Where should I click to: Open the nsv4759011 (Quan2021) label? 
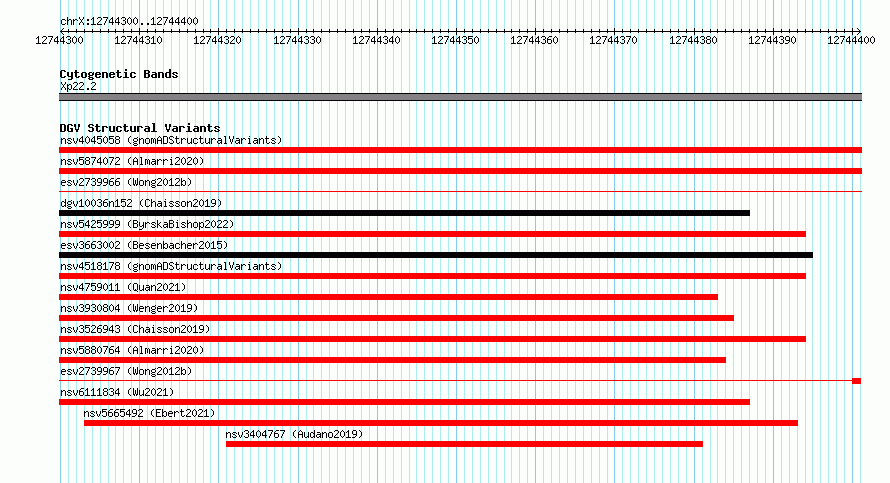coord(123,287)
